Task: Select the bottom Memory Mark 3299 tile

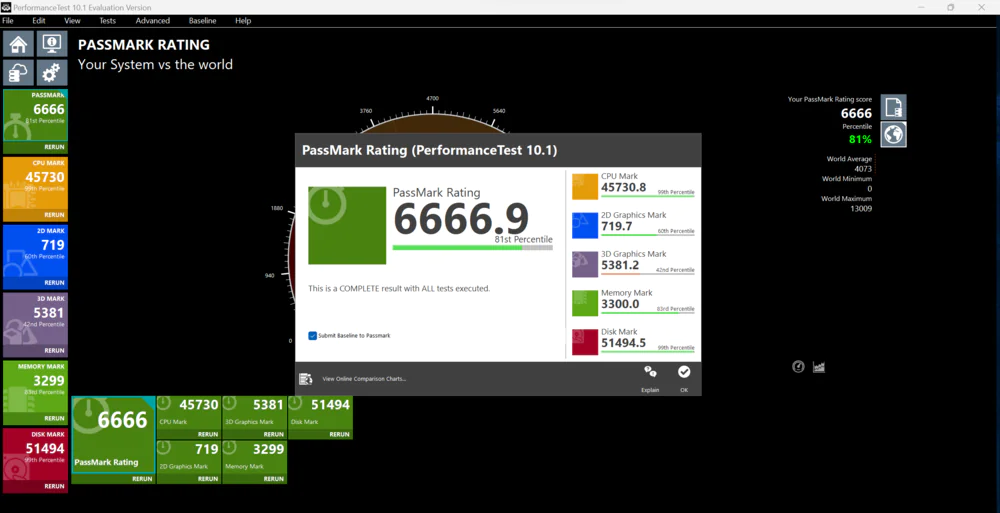Action: point(254,462)
